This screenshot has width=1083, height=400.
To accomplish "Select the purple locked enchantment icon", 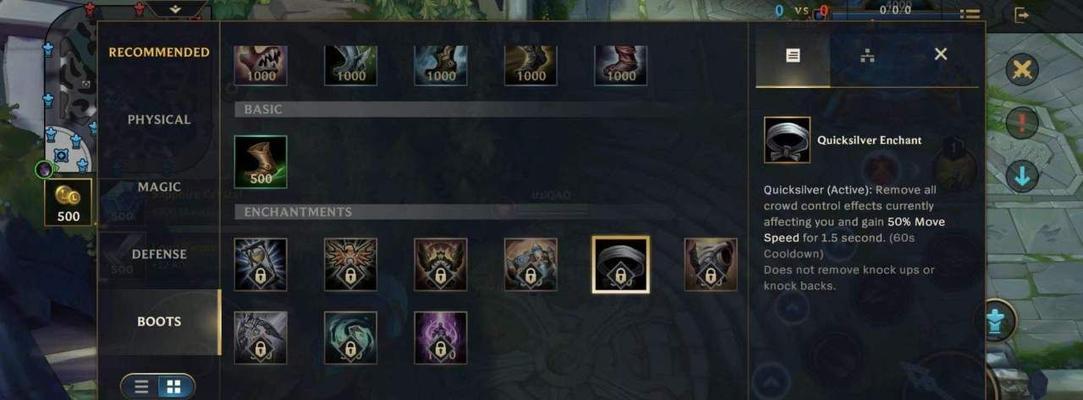I will point(440,337).
